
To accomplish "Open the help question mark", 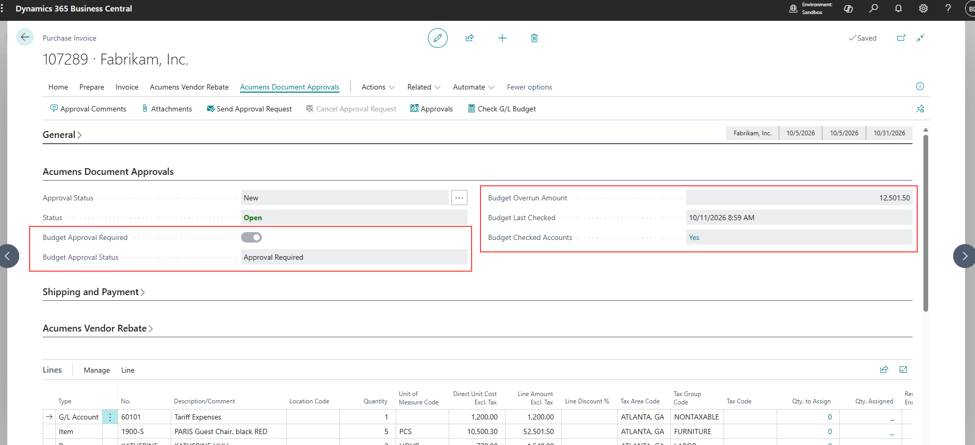I will [948, 9].
